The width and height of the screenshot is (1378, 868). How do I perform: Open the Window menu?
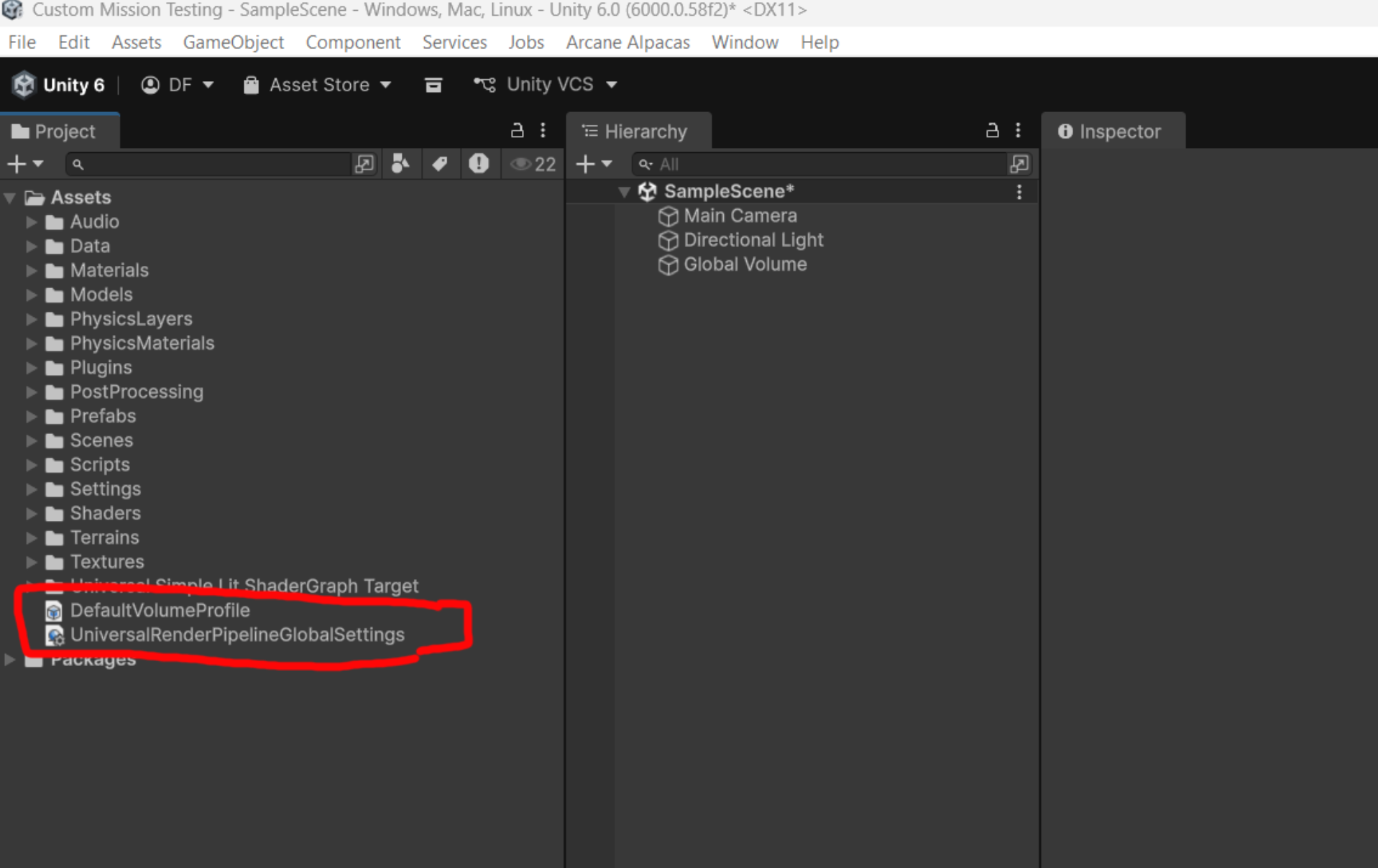745,42
